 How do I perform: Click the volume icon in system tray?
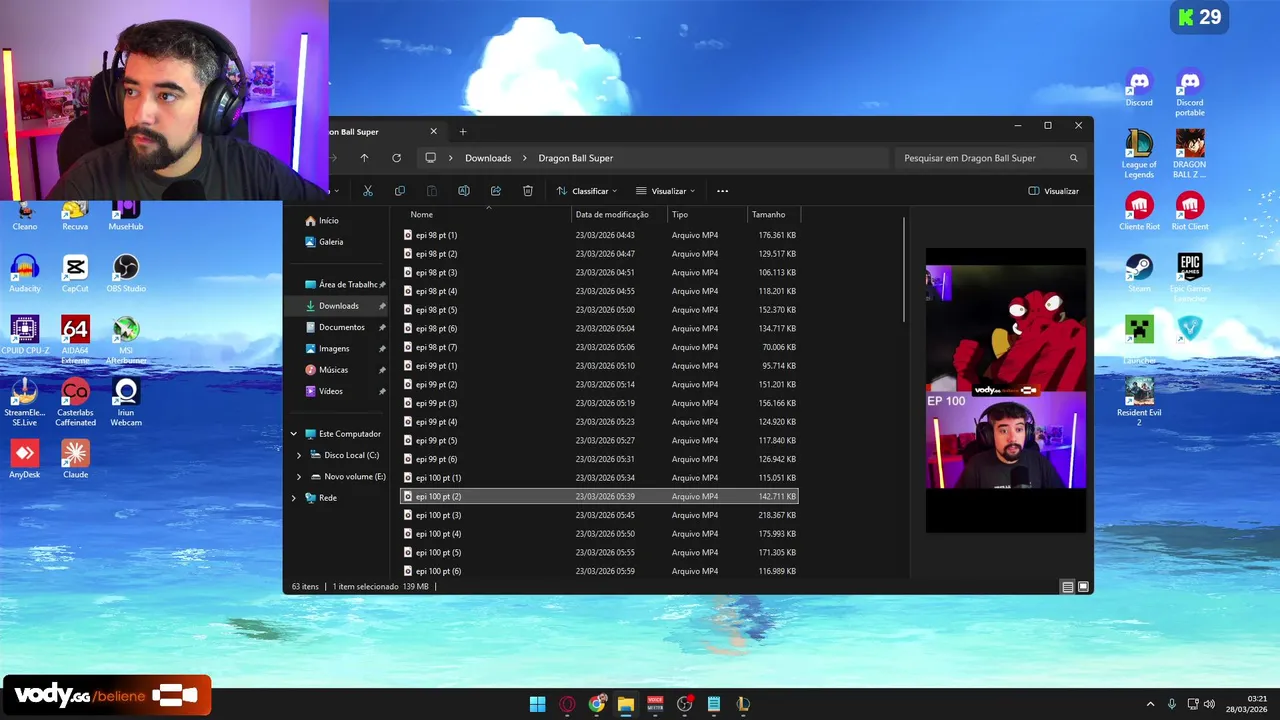click(x=1209, y=704)
